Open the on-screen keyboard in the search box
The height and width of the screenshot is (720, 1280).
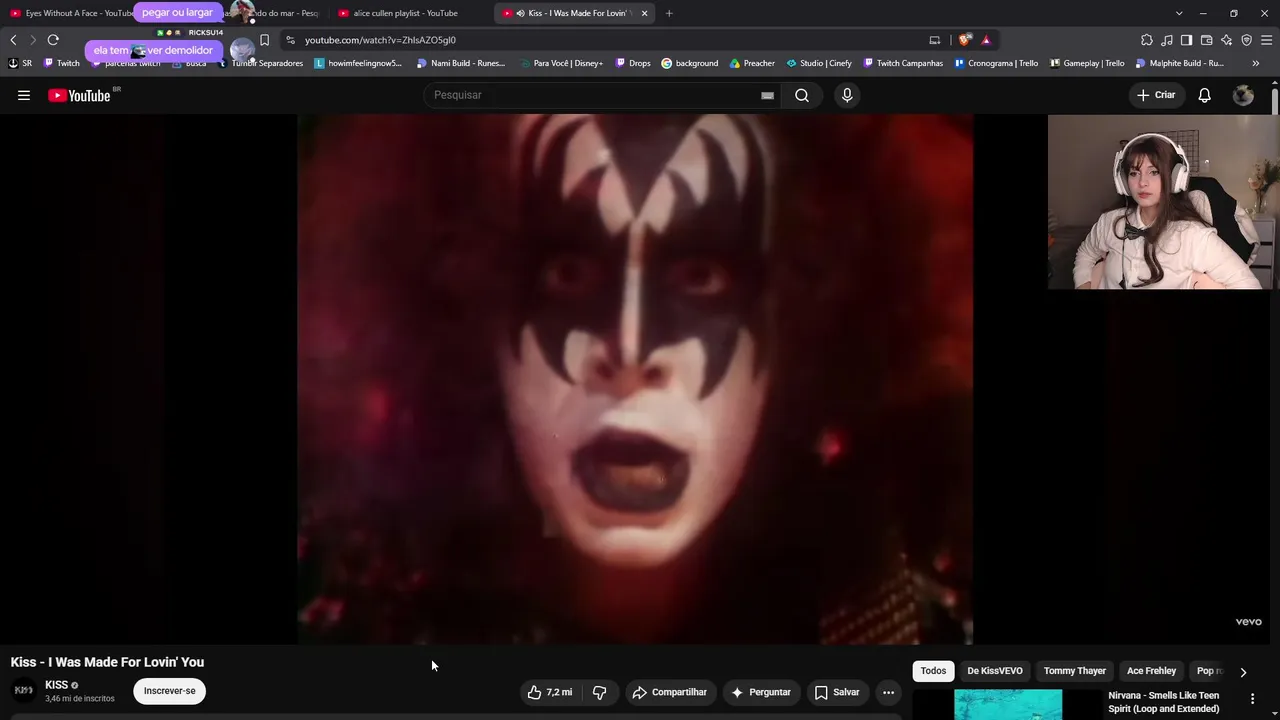pyautogui.click(x=767, y=95)
